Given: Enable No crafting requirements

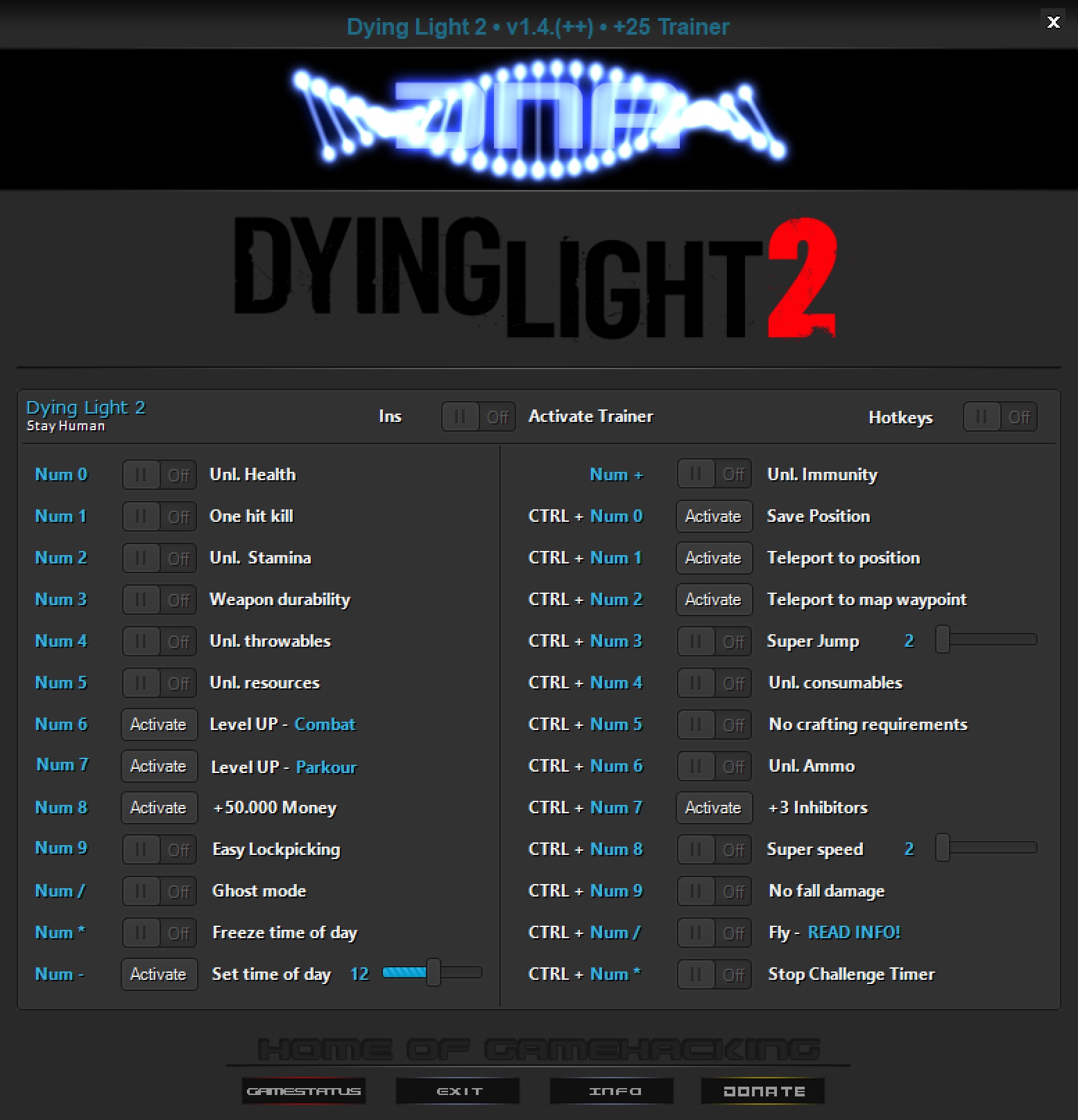Looking at the screenshot, I should (715, 725).
